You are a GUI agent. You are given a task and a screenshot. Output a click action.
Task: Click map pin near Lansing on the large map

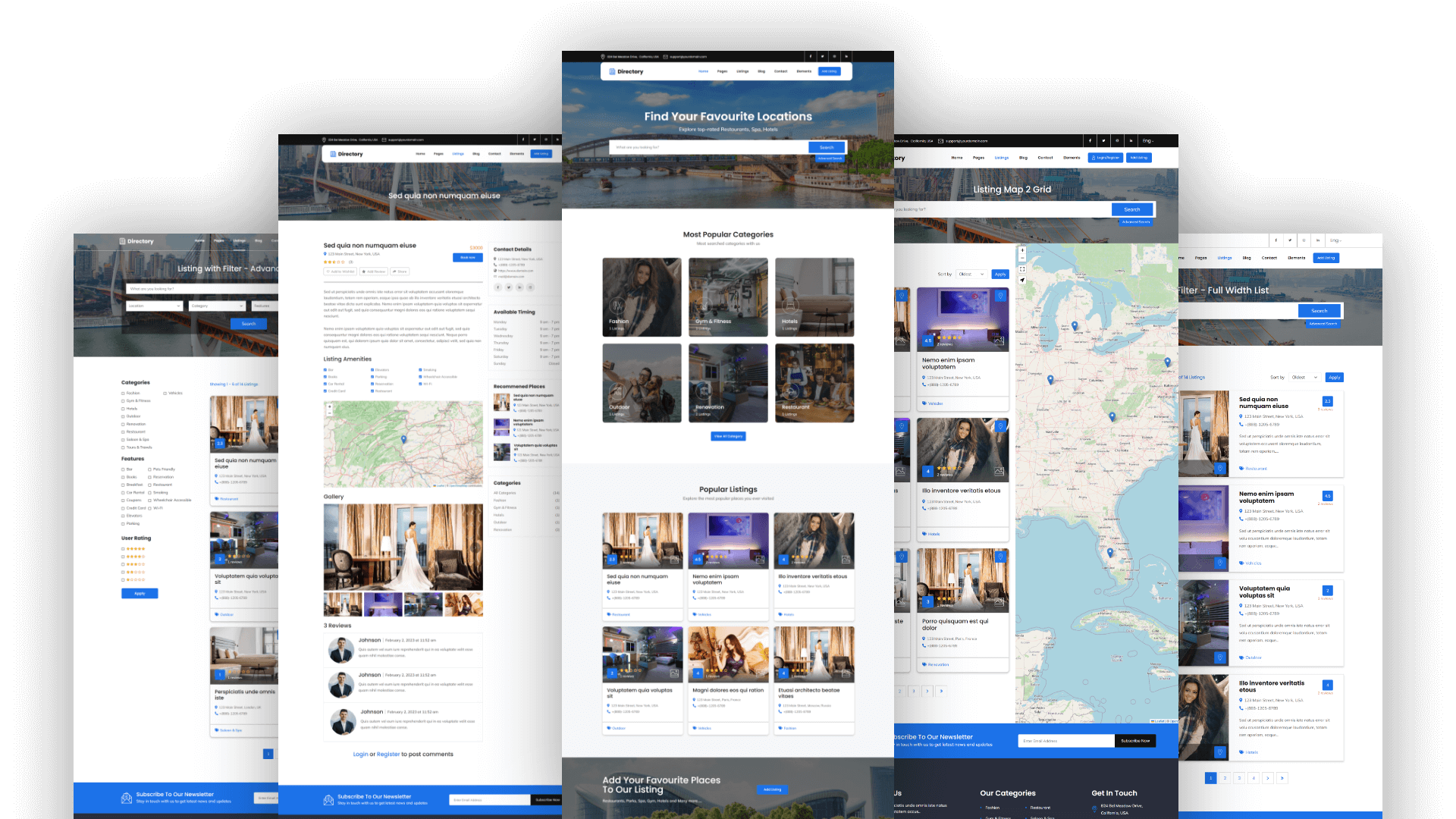click(1075, 325)
